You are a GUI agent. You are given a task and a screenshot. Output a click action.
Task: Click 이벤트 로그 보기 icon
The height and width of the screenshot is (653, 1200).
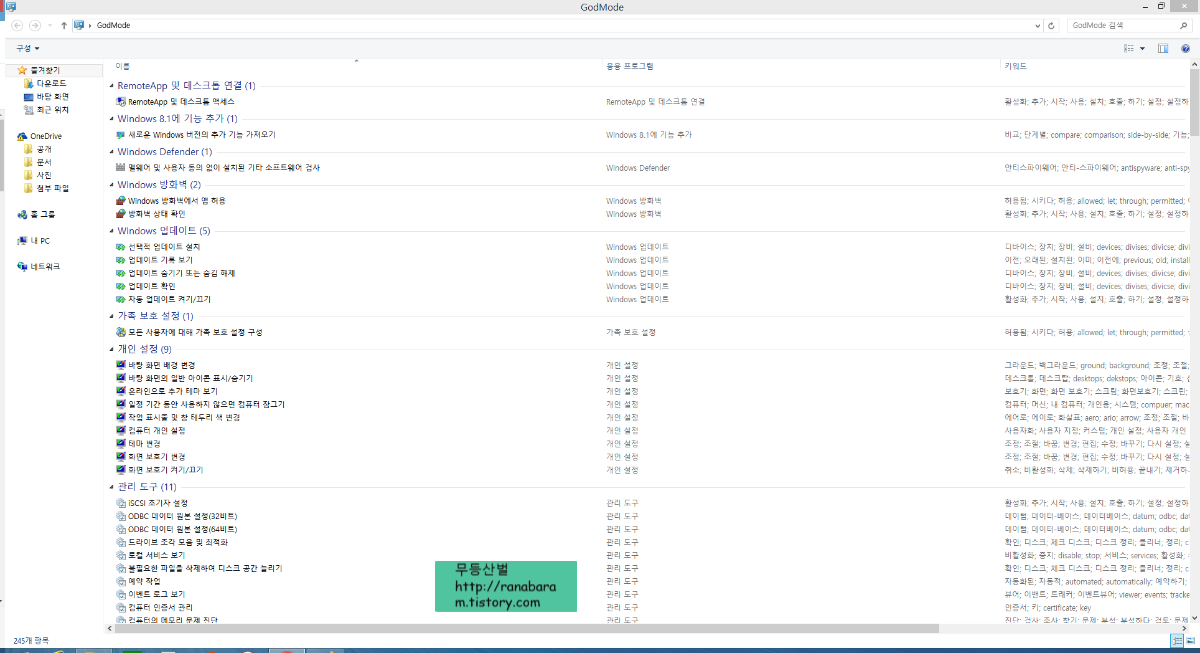[x=121, y=594]
